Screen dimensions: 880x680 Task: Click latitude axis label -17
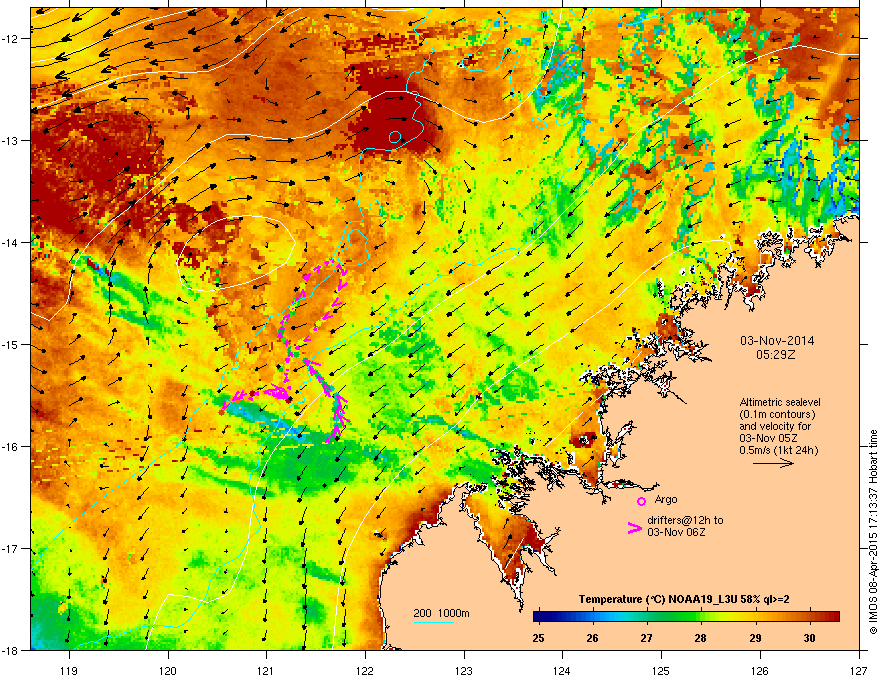click(x=10, y=548)
